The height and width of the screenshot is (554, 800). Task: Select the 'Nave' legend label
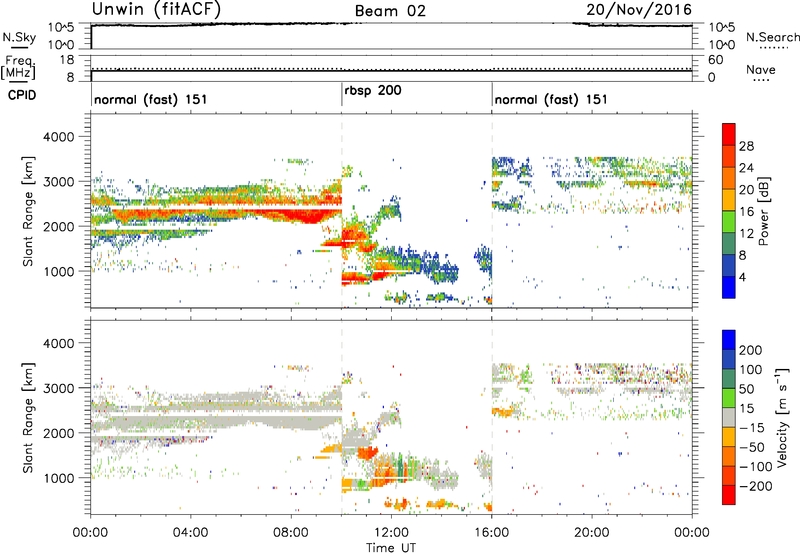761,70
